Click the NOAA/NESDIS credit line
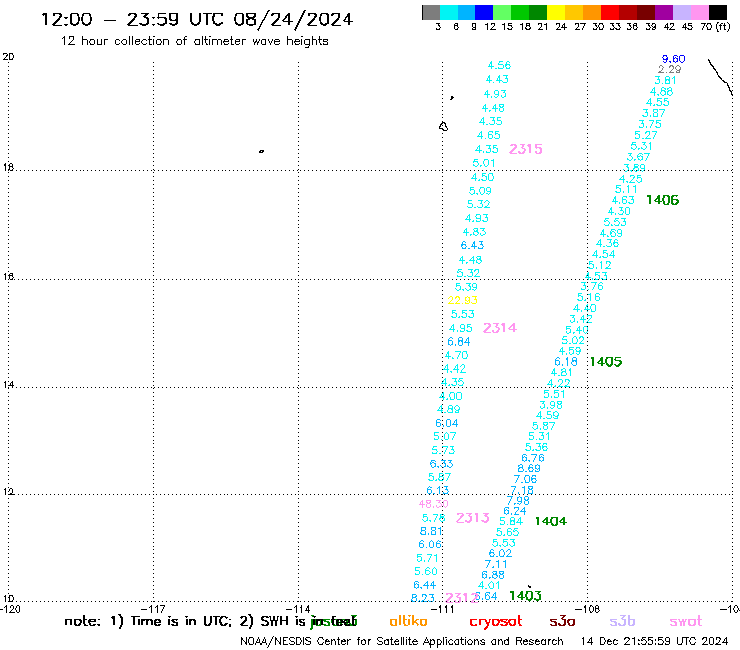The height and width of the screenshot is (650, 740). (x=402, y=642)
